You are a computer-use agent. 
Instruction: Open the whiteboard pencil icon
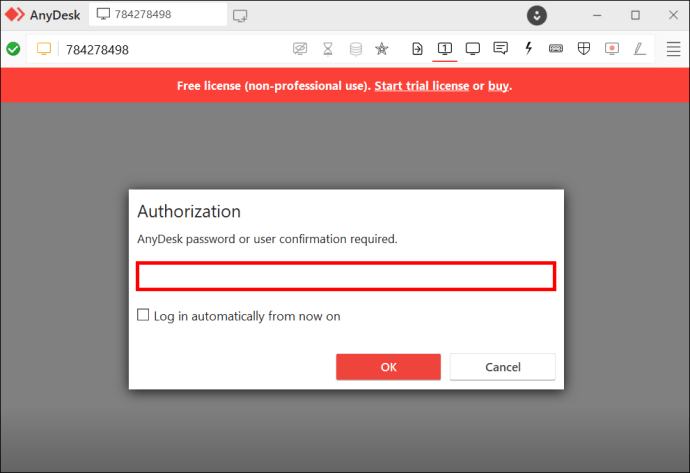[639, 48]
